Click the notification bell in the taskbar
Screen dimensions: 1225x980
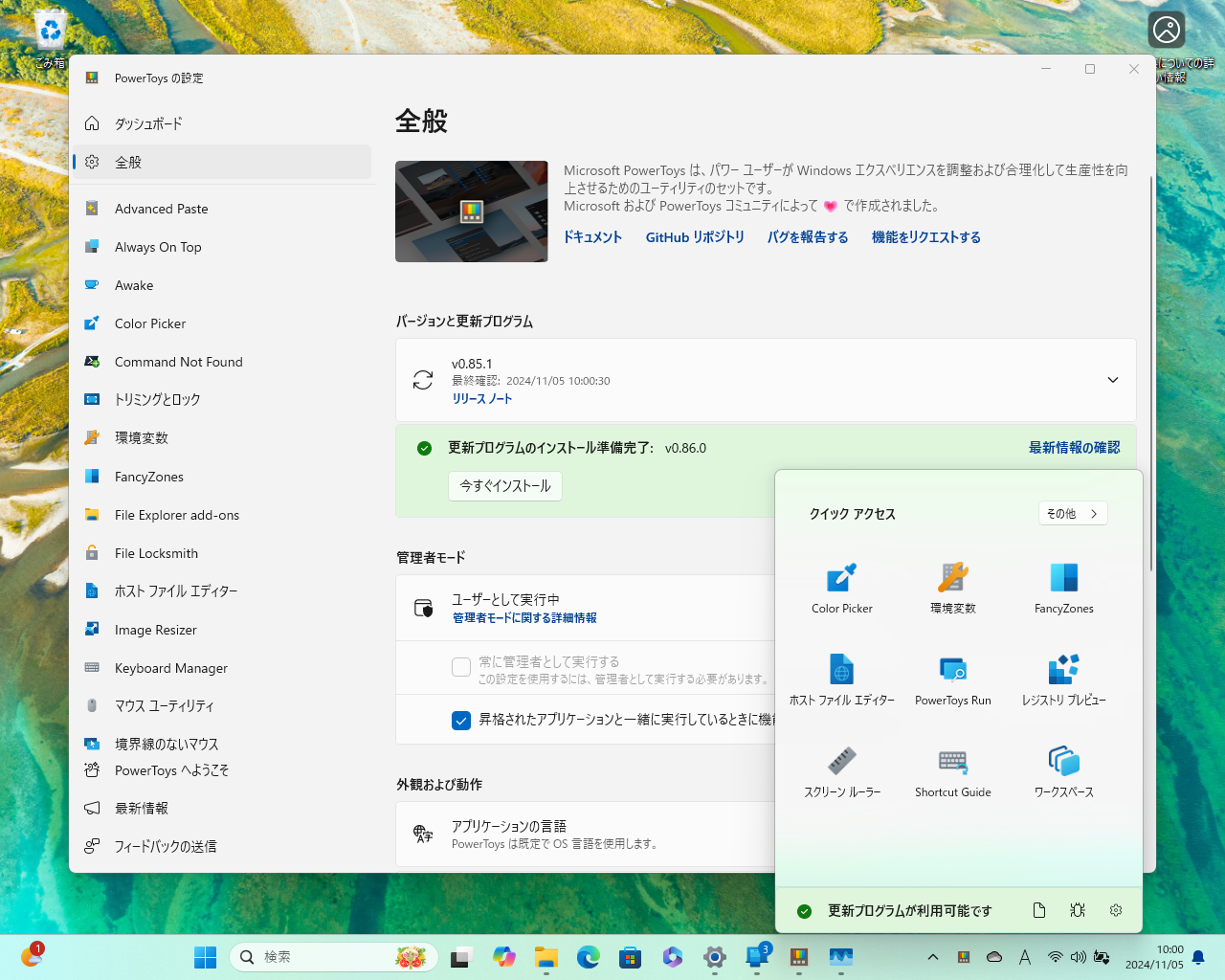point(1198,957)
